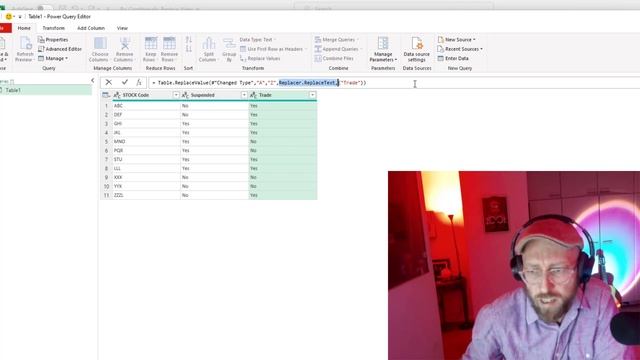Screen dimensions: 640x360
Task: Open the Advanced Editor
Action: [x=60, y=49]
